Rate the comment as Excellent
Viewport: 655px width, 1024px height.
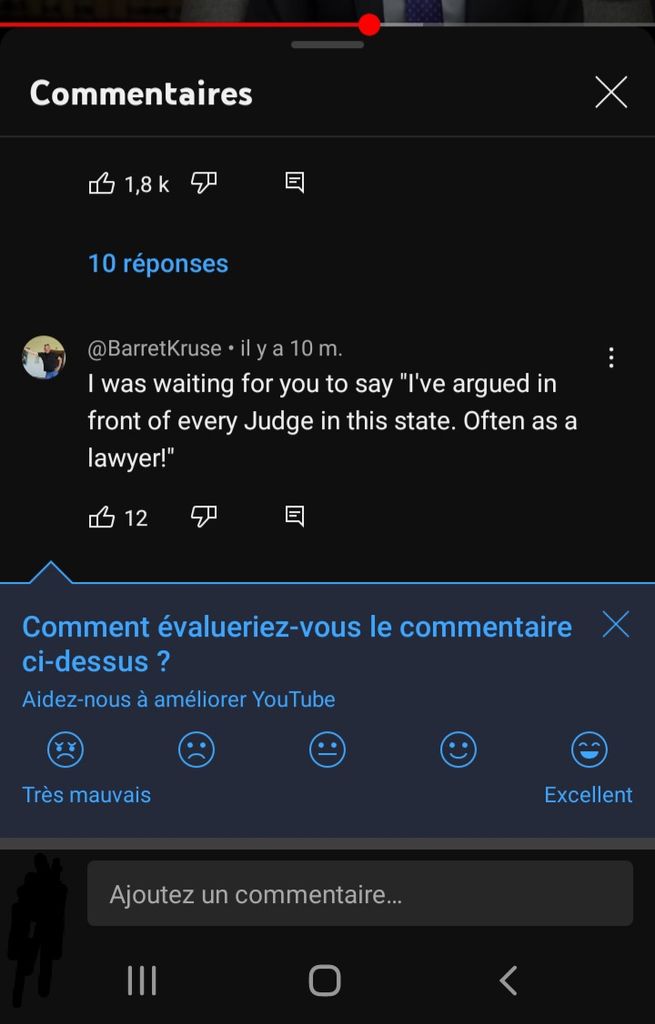pos(589,750)
